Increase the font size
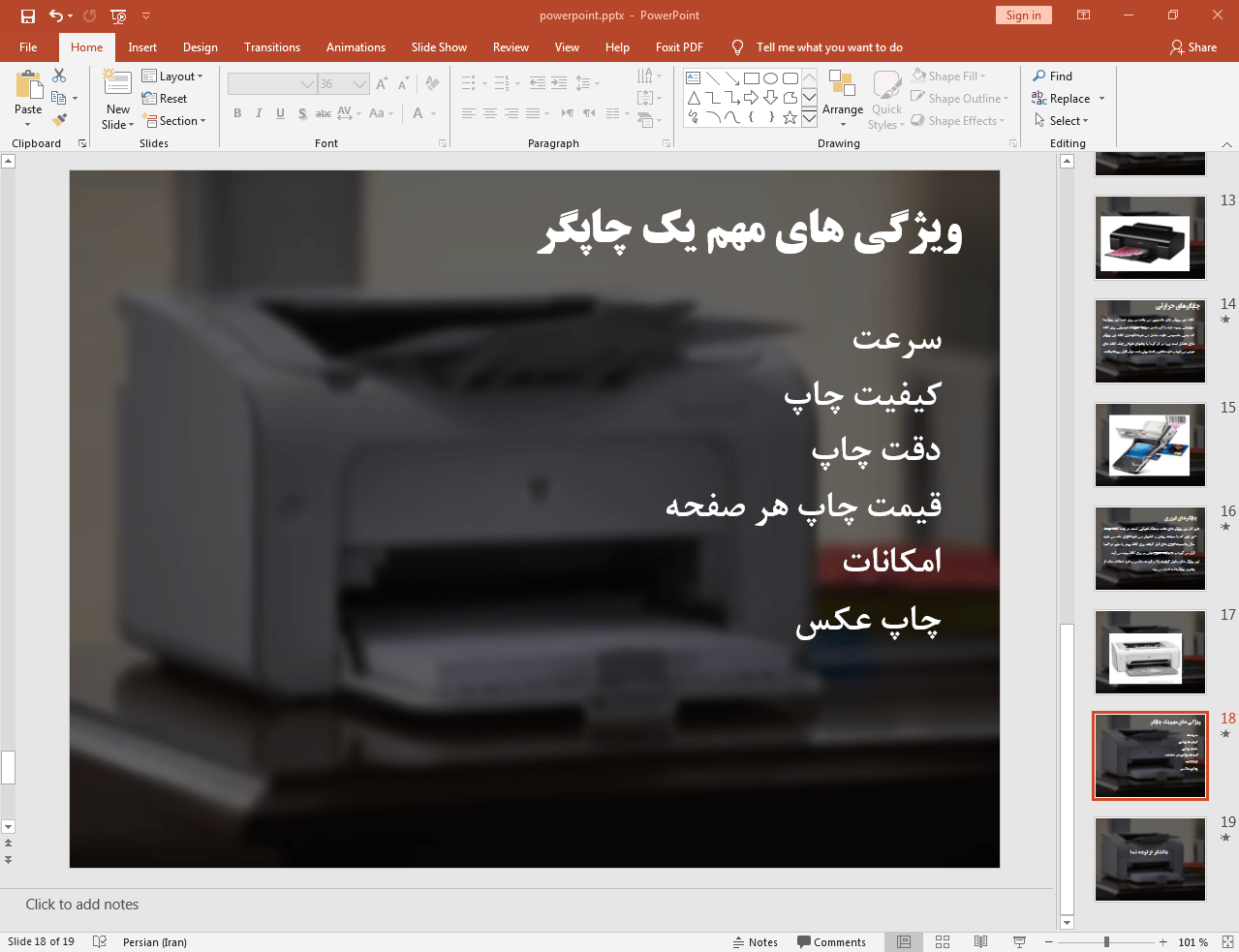 coord(382,84)
